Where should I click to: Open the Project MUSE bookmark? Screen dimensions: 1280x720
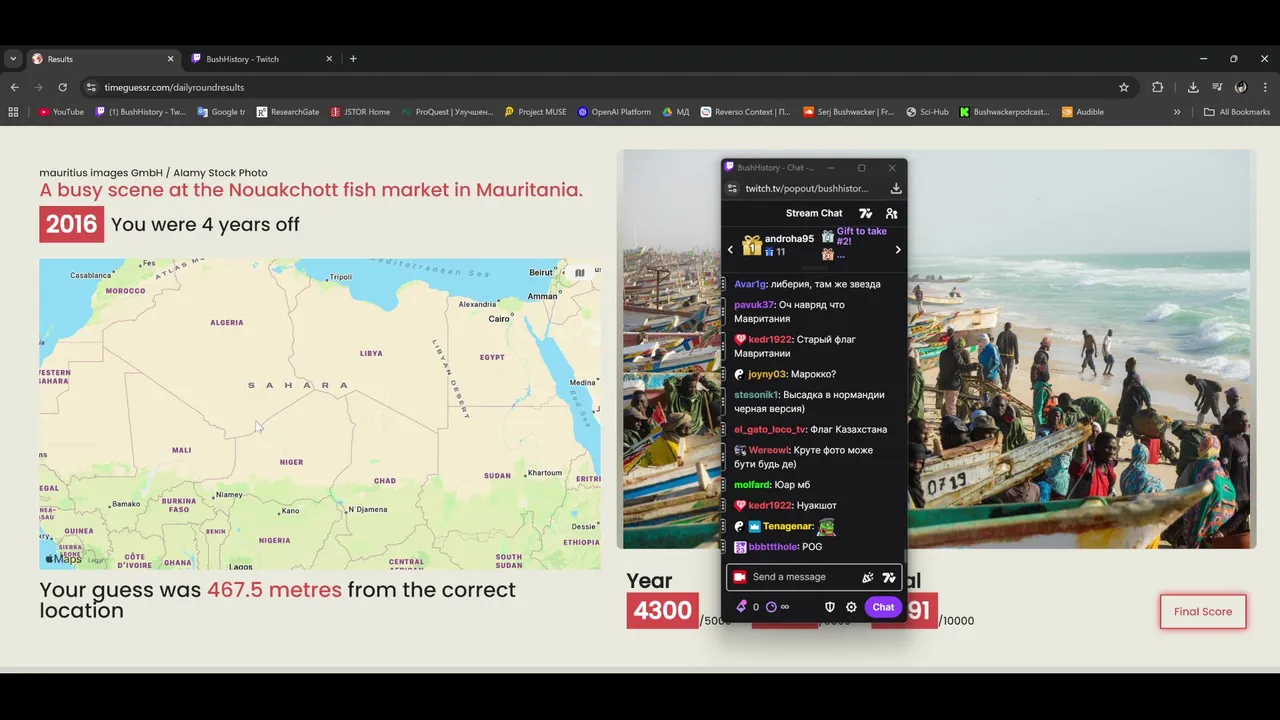535,112
